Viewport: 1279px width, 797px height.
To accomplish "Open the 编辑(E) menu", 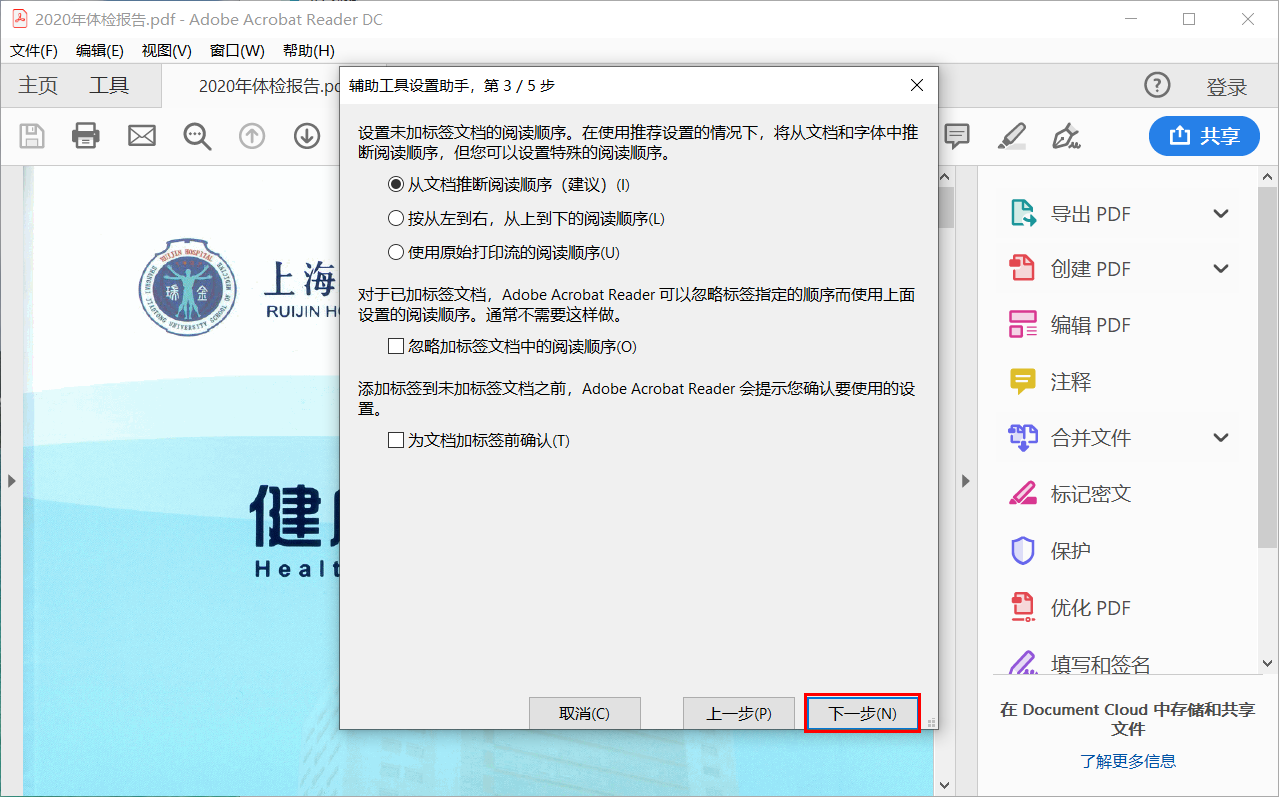I will [100, 51].
